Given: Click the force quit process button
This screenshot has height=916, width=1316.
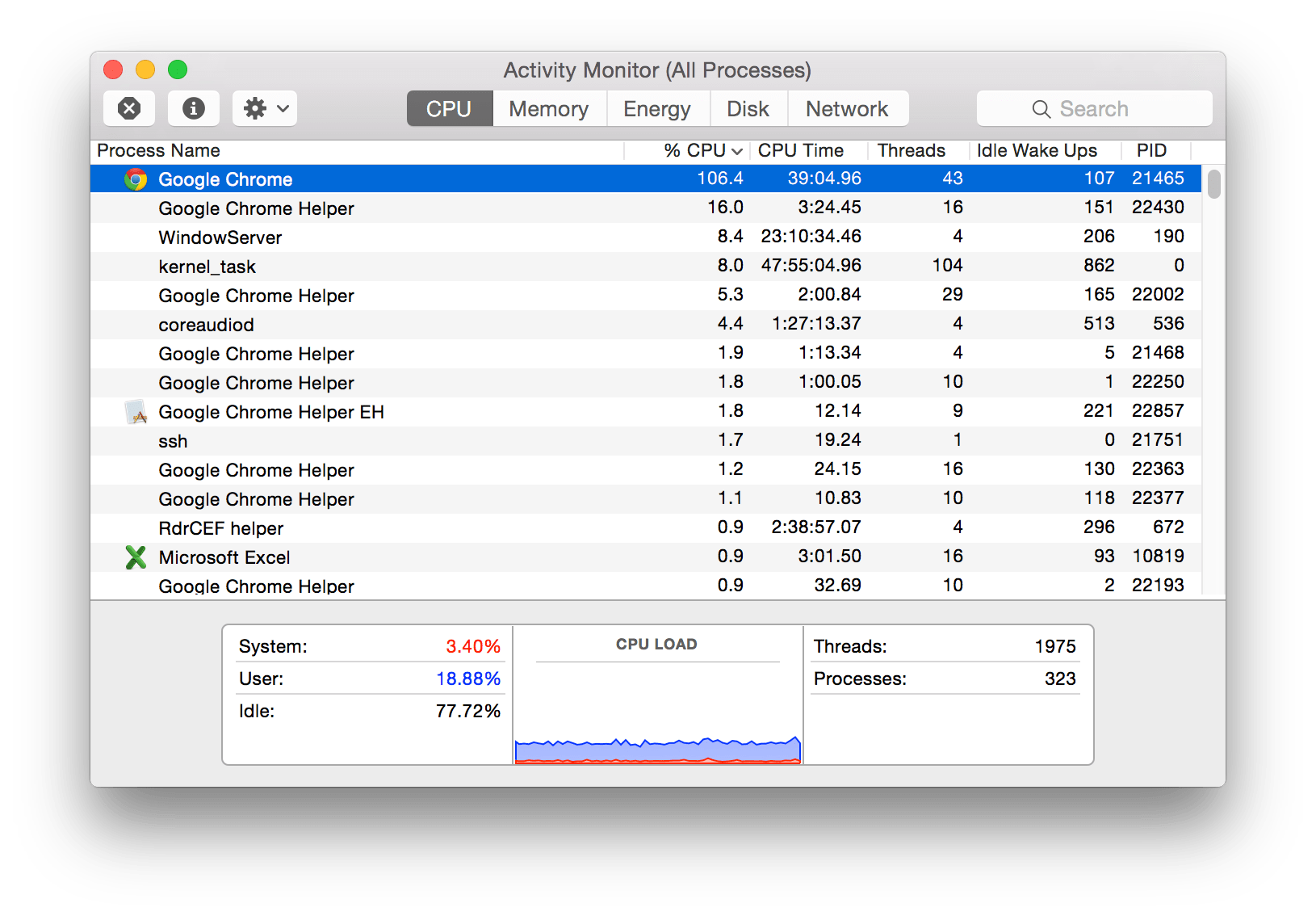Looking at the screenshot, I should pos(129,108).
